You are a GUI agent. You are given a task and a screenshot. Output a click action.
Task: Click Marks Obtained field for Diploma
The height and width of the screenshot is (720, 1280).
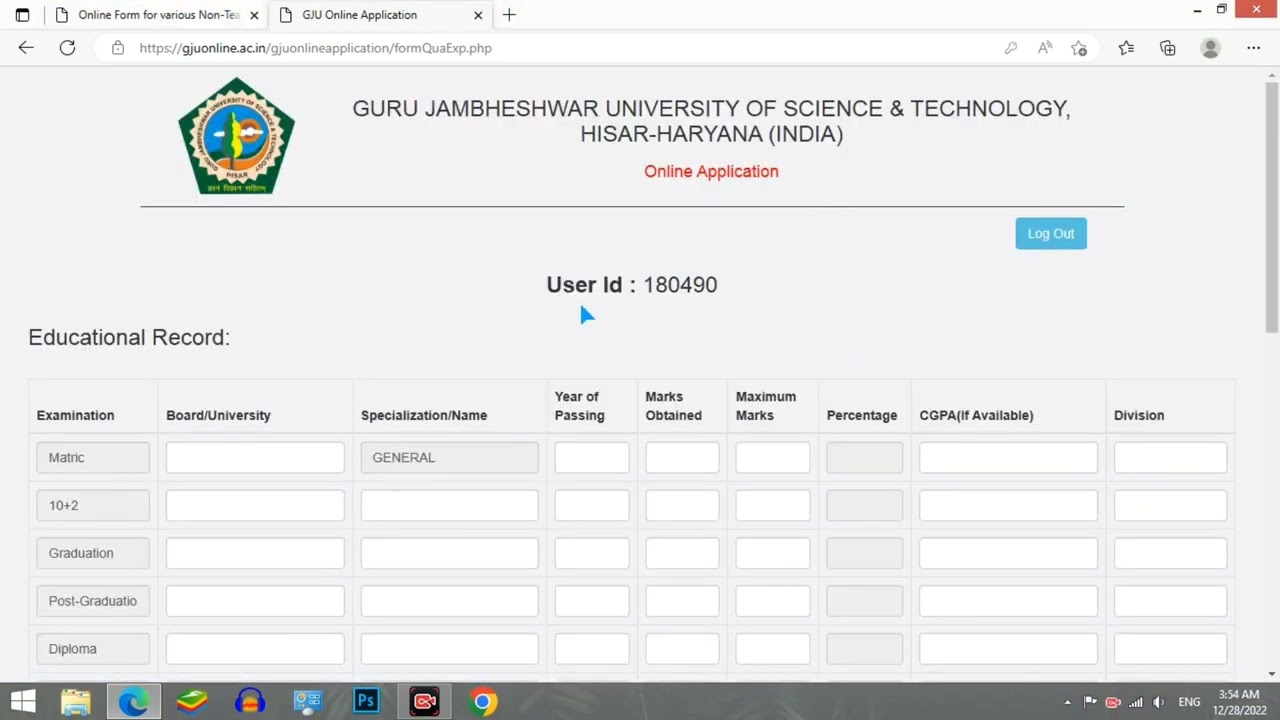point(682,649)
